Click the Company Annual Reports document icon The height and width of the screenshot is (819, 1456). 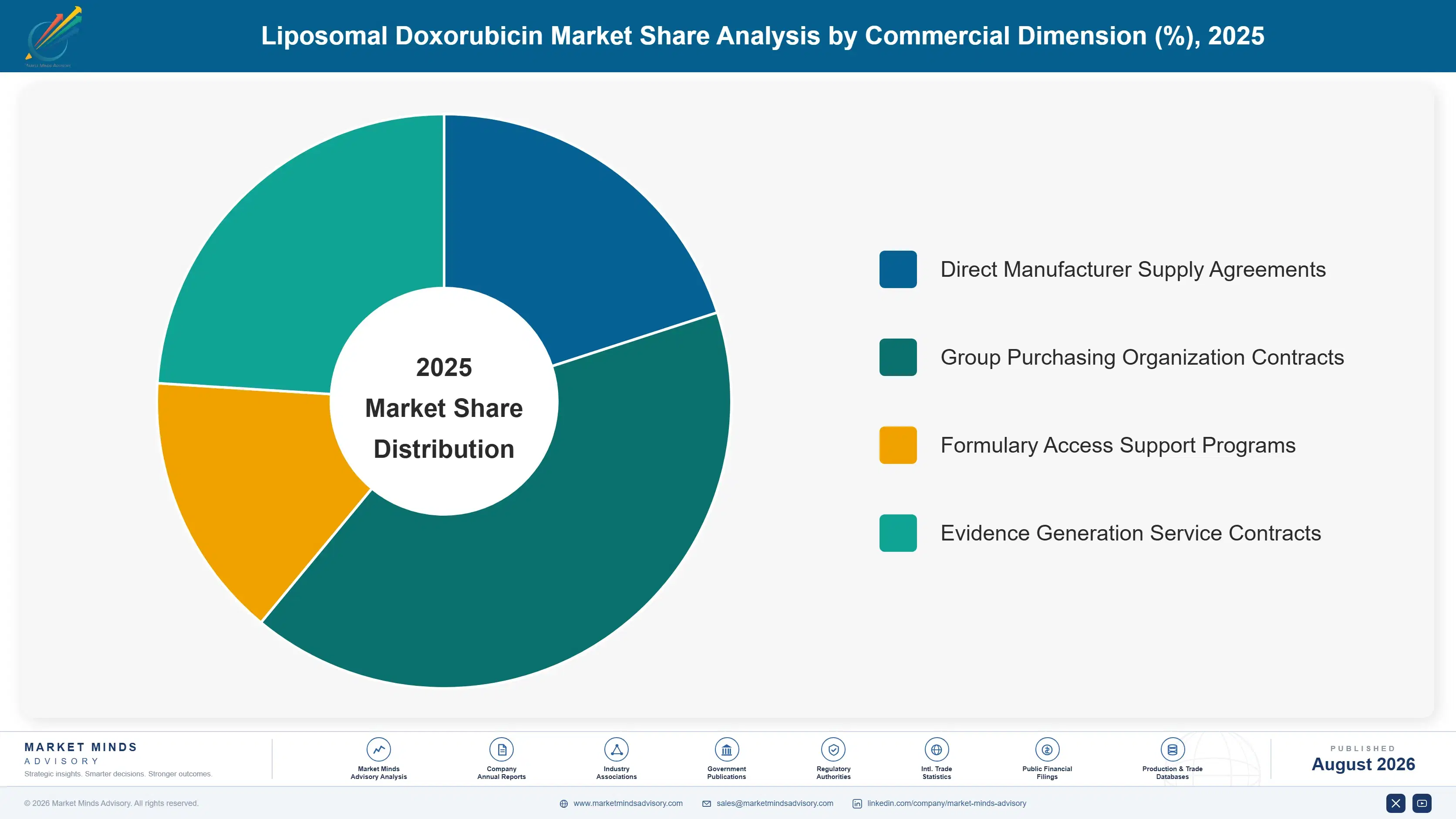501,749
